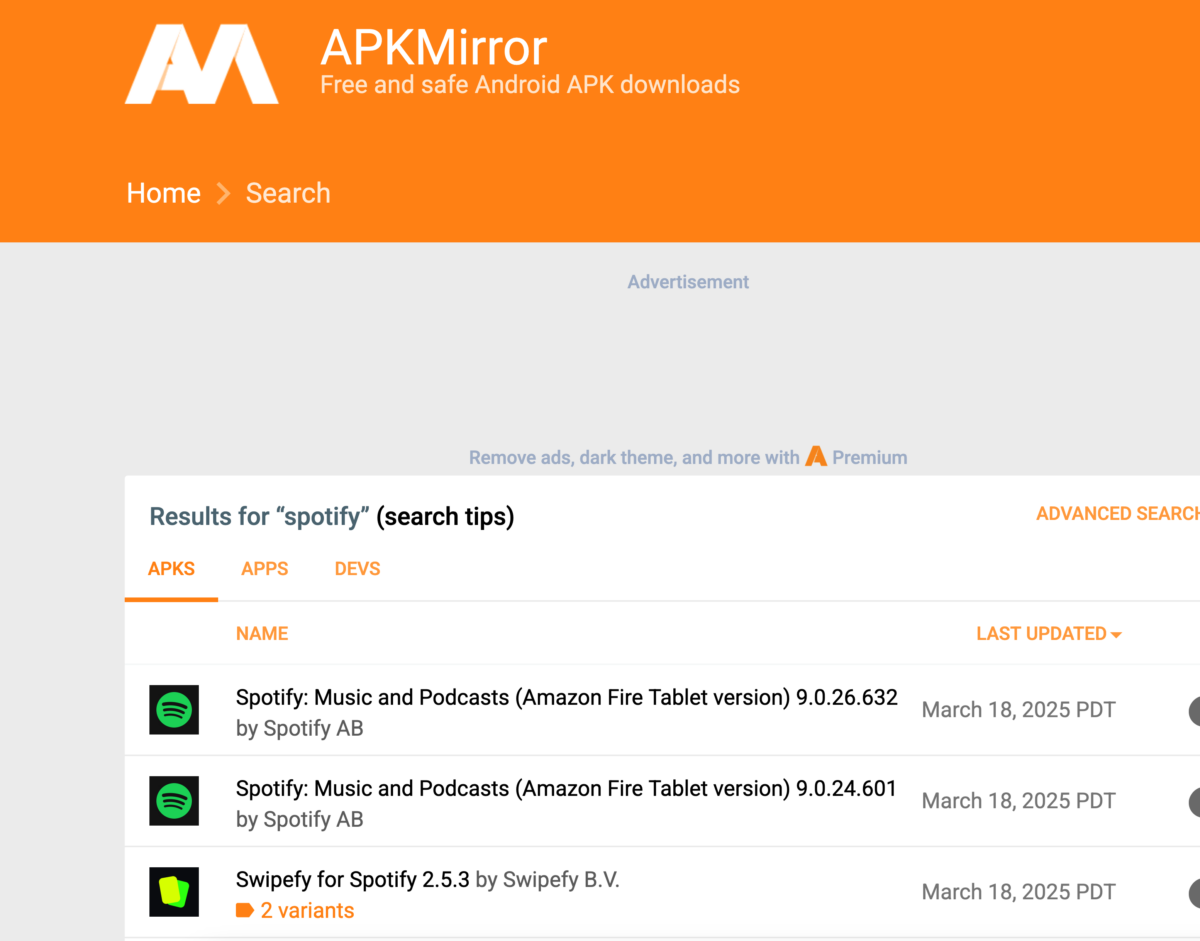Image resolution: width=1200 pixels, height=941 pixels.
Task: Select the APKS tab
Action: tap(171, 569)
